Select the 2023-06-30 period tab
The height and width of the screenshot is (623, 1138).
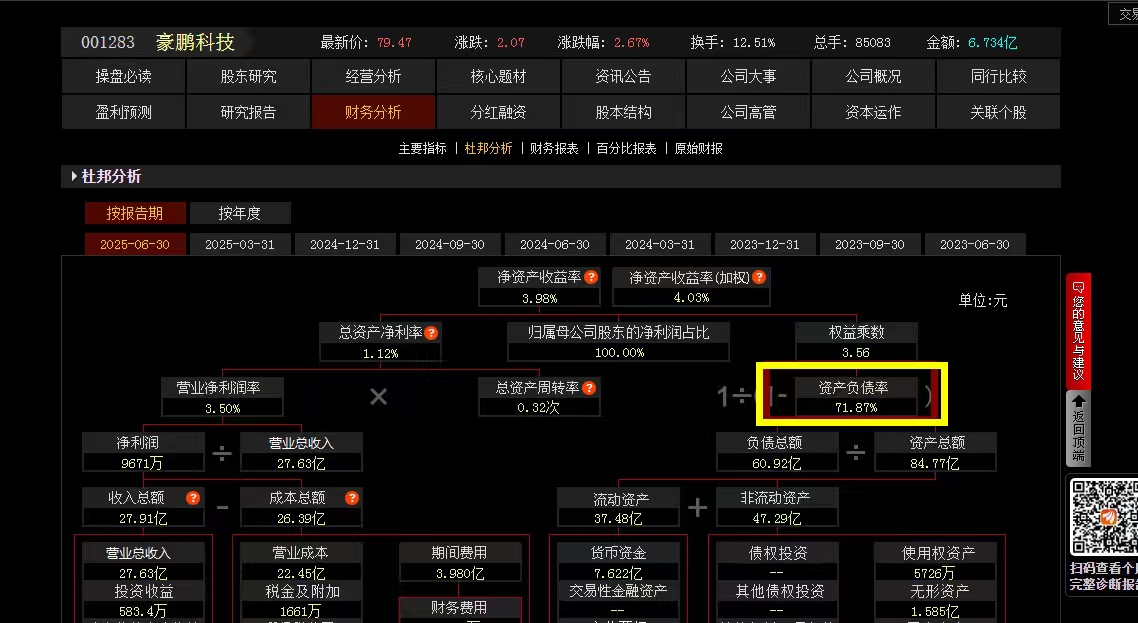click(975, 244)
